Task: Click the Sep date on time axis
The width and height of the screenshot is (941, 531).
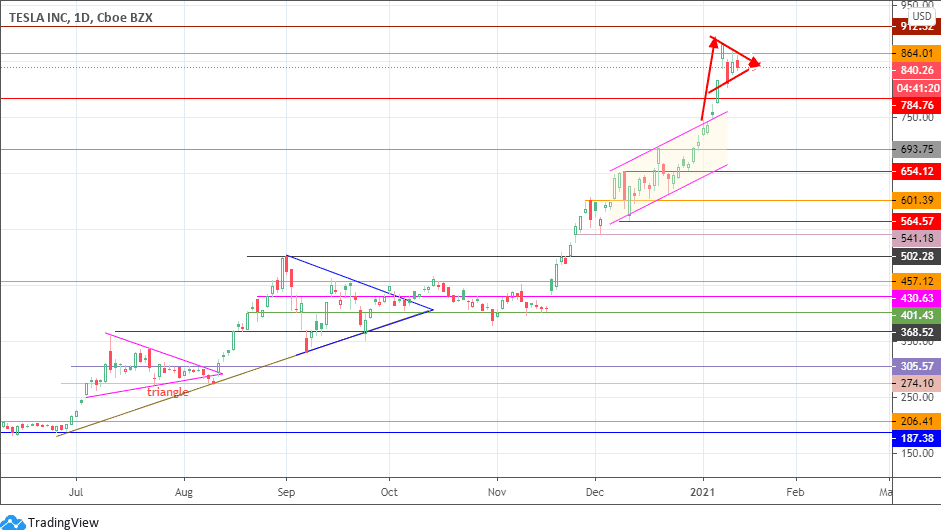Action: (286, 492)
